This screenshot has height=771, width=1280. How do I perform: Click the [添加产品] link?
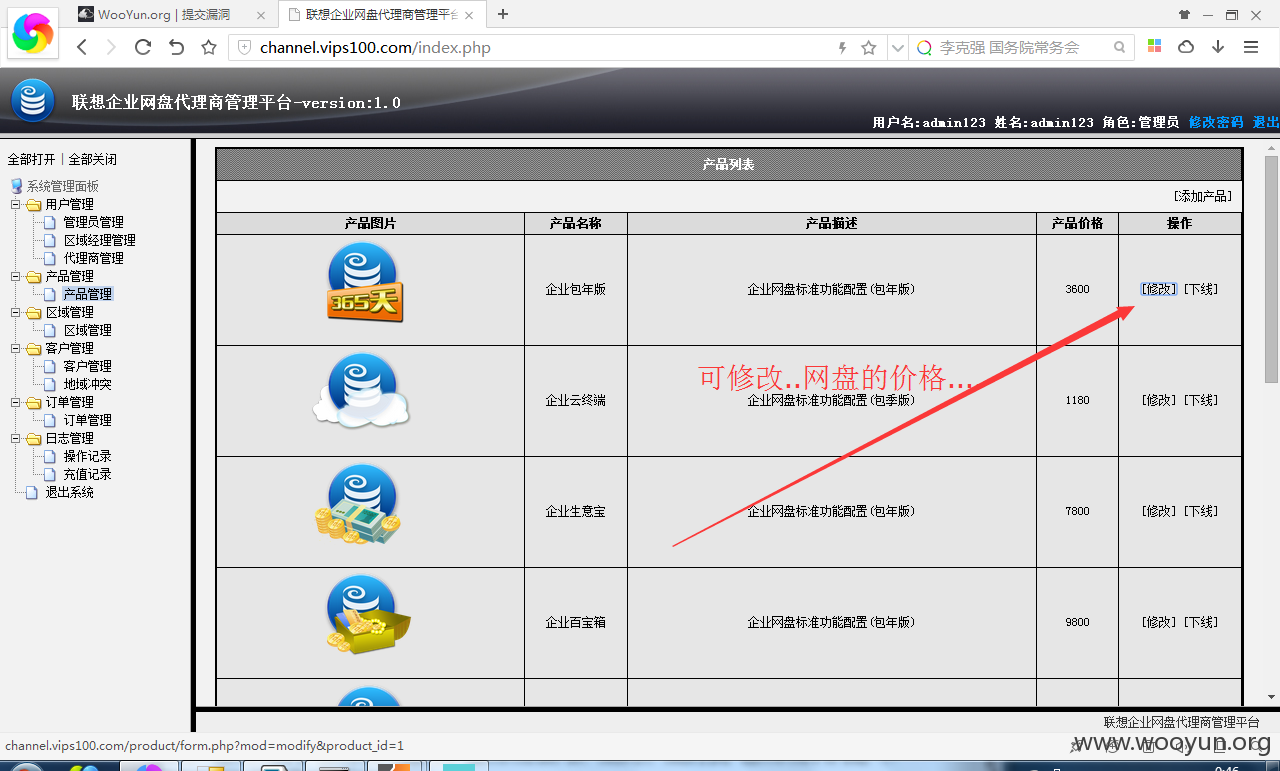1203,196
